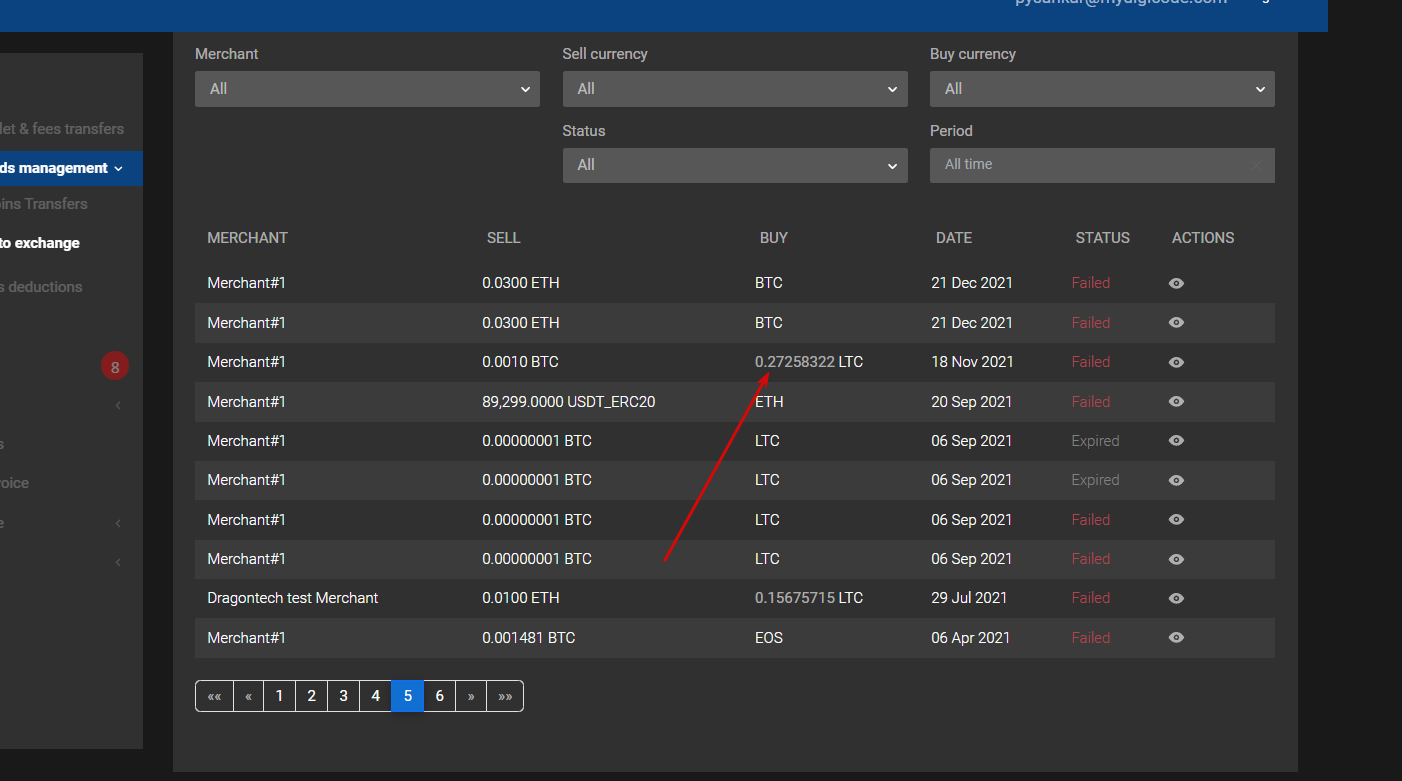Open the Buy currency dropdown
Image resolution: width=1402 pixels, height=781 pixels.
point(1102,89)
